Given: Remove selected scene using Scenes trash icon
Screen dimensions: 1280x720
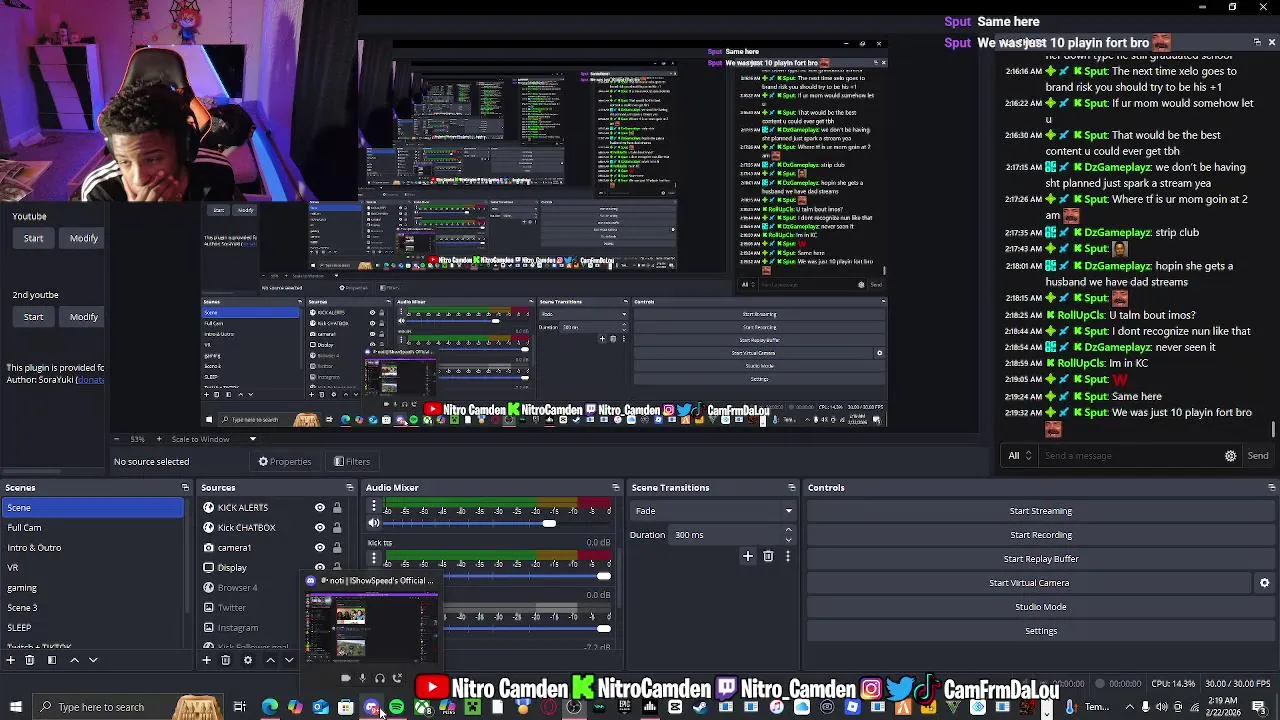Looking at the screenshot, I should [x=30, y=660].
